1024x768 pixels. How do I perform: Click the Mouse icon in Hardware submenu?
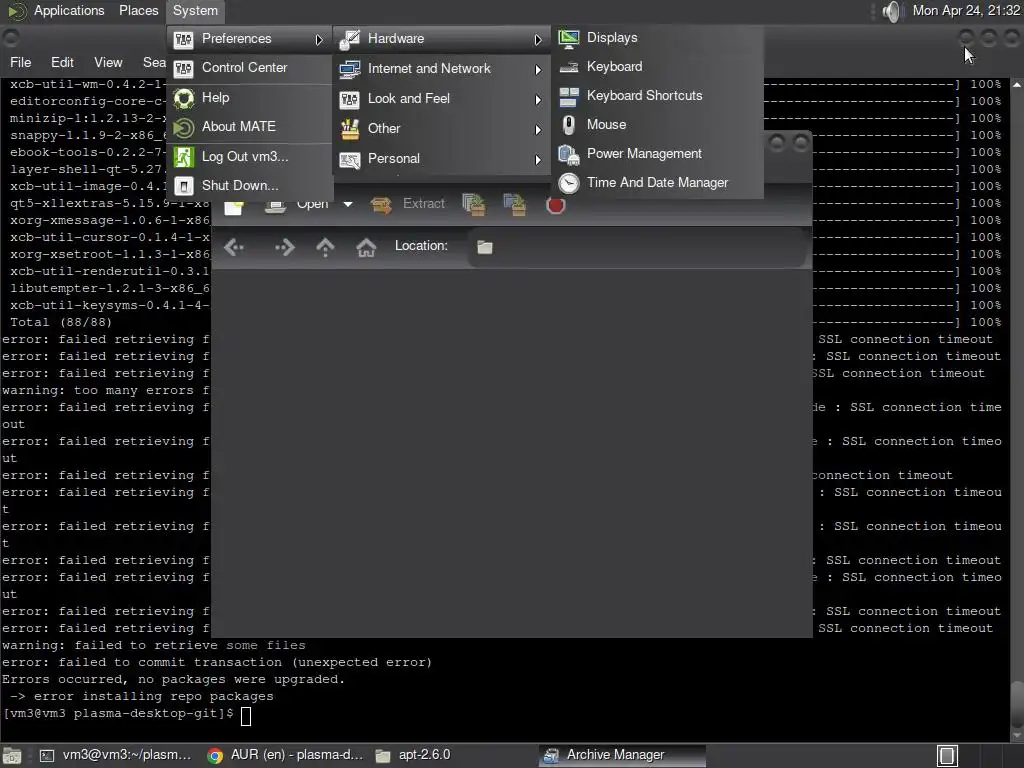tap(569, 125)
